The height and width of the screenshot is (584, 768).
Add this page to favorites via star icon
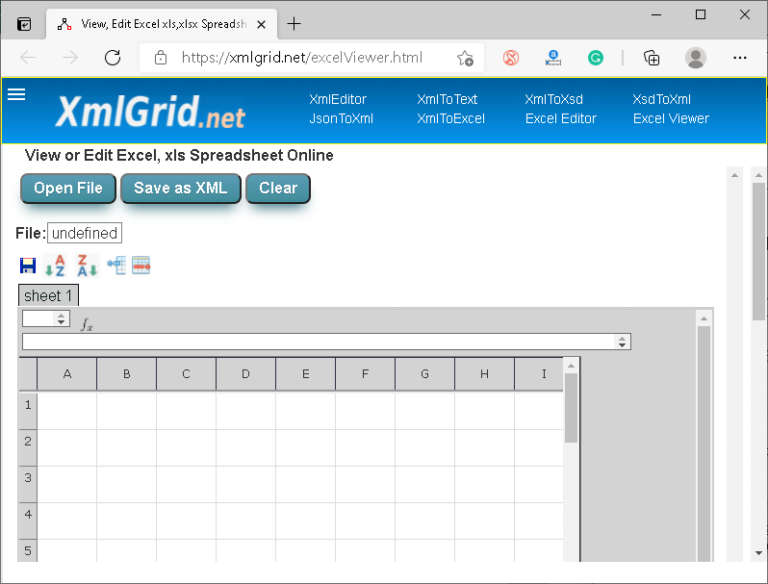(465, 58)
